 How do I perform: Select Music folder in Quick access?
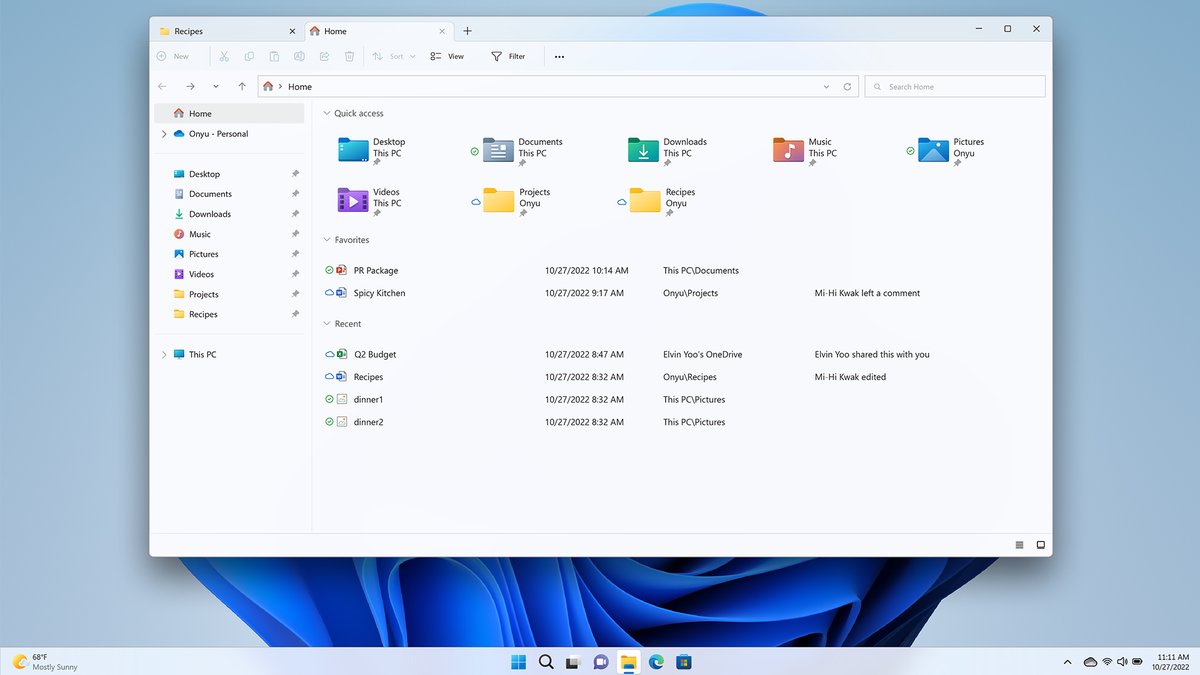click(x=804, y=150)
